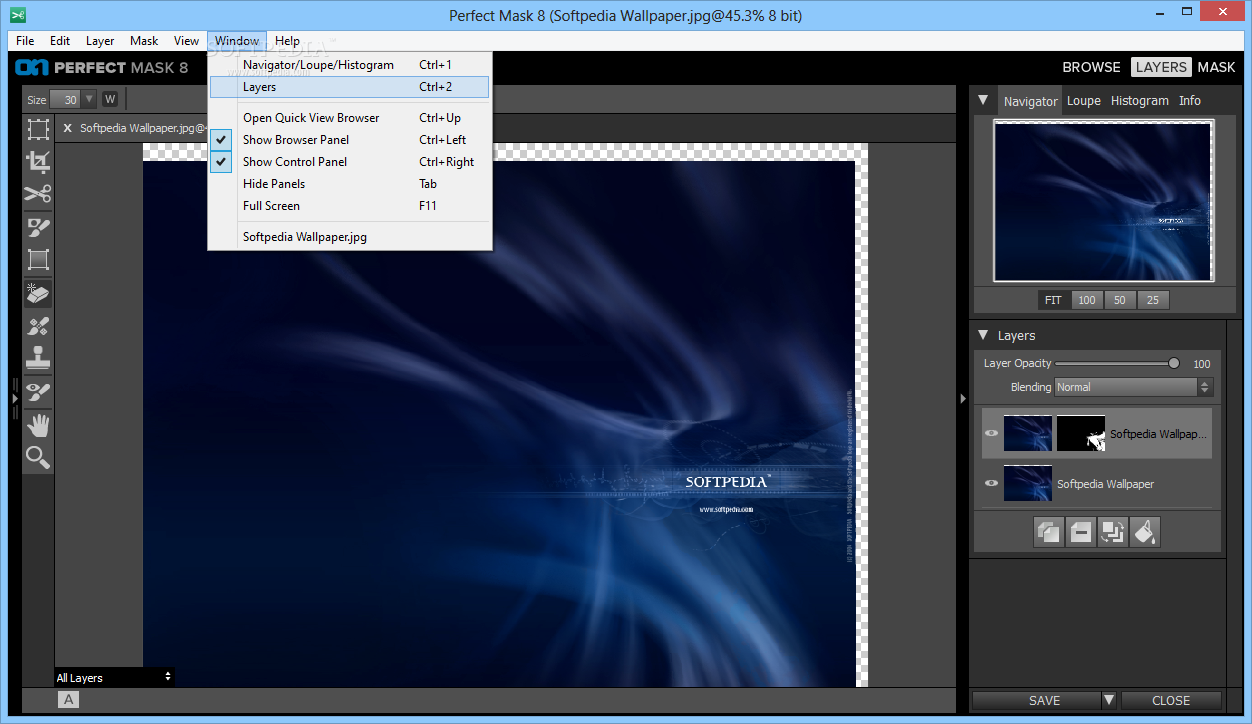Click the paint bucket fill layer icon
1252x724 pixels.
(x=1145, y=532)
